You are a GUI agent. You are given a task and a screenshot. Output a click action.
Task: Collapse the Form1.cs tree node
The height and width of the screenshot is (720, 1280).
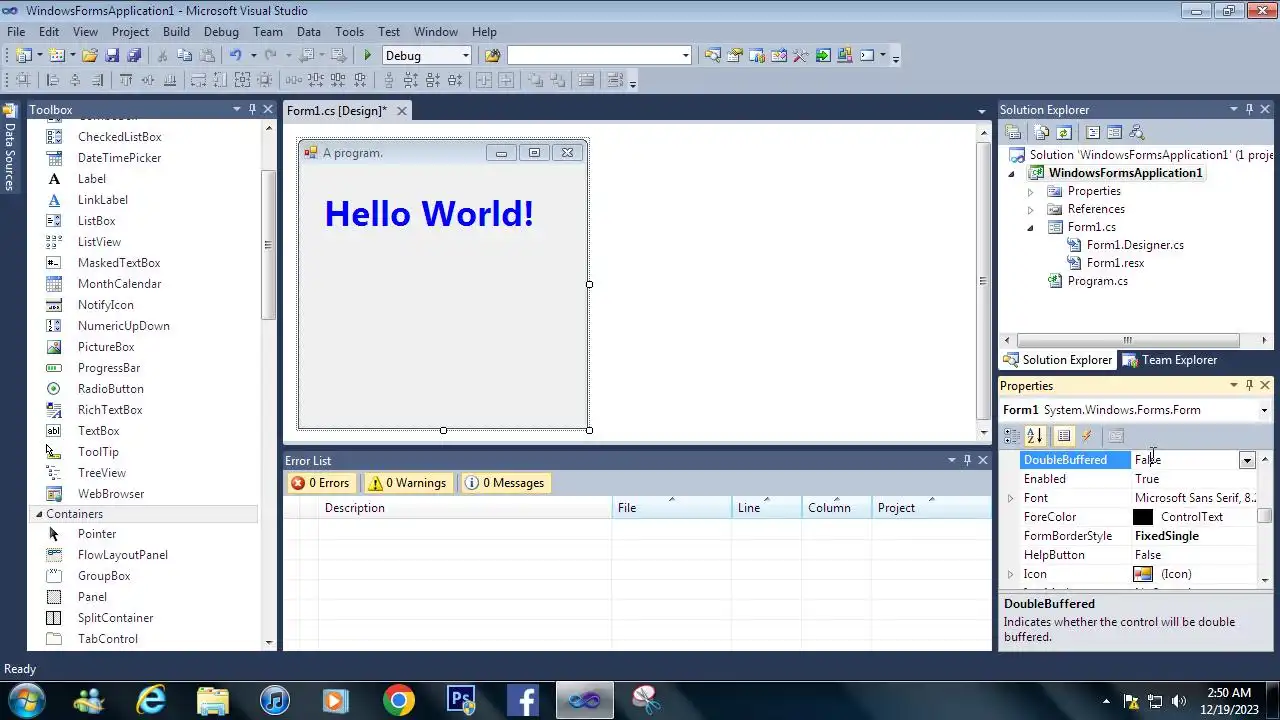click(x=1030, y=228)
